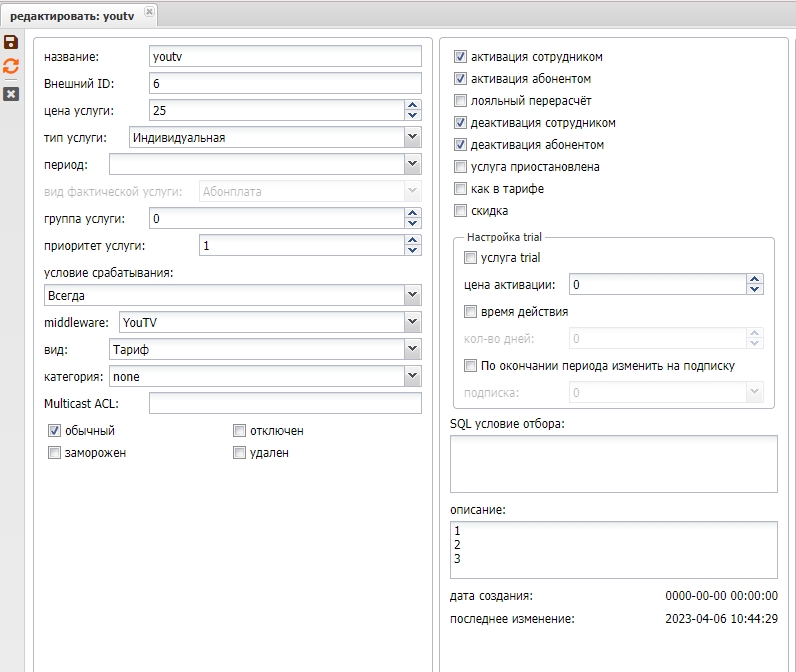Enable the лояльный перерасчёт checkbox
The image size is (796, 672).
(461, 101)
